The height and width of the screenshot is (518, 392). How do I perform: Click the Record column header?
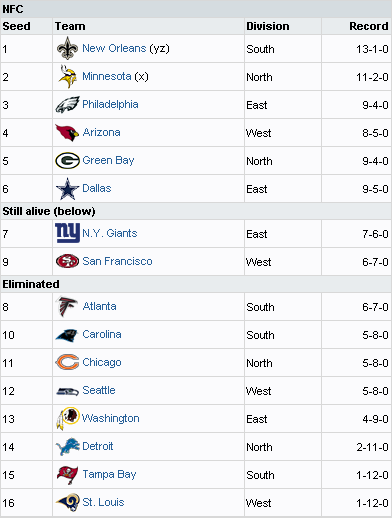pyautogui.click(x=369, y=26)
